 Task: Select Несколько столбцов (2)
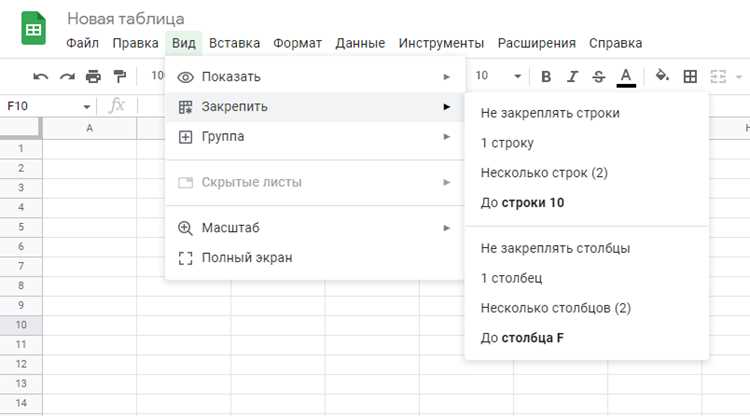586,308
